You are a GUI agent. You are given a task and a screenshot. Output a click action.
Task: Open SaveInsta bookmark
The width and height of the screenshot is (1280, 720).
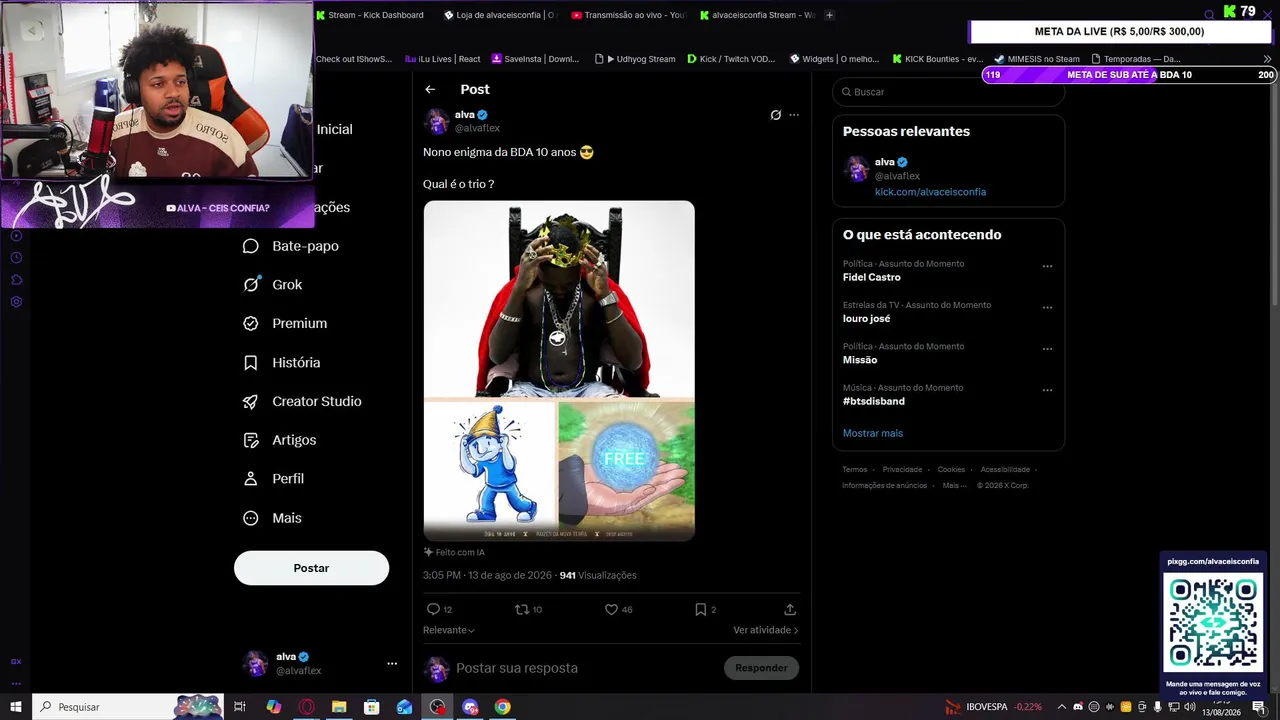[535, 59]
